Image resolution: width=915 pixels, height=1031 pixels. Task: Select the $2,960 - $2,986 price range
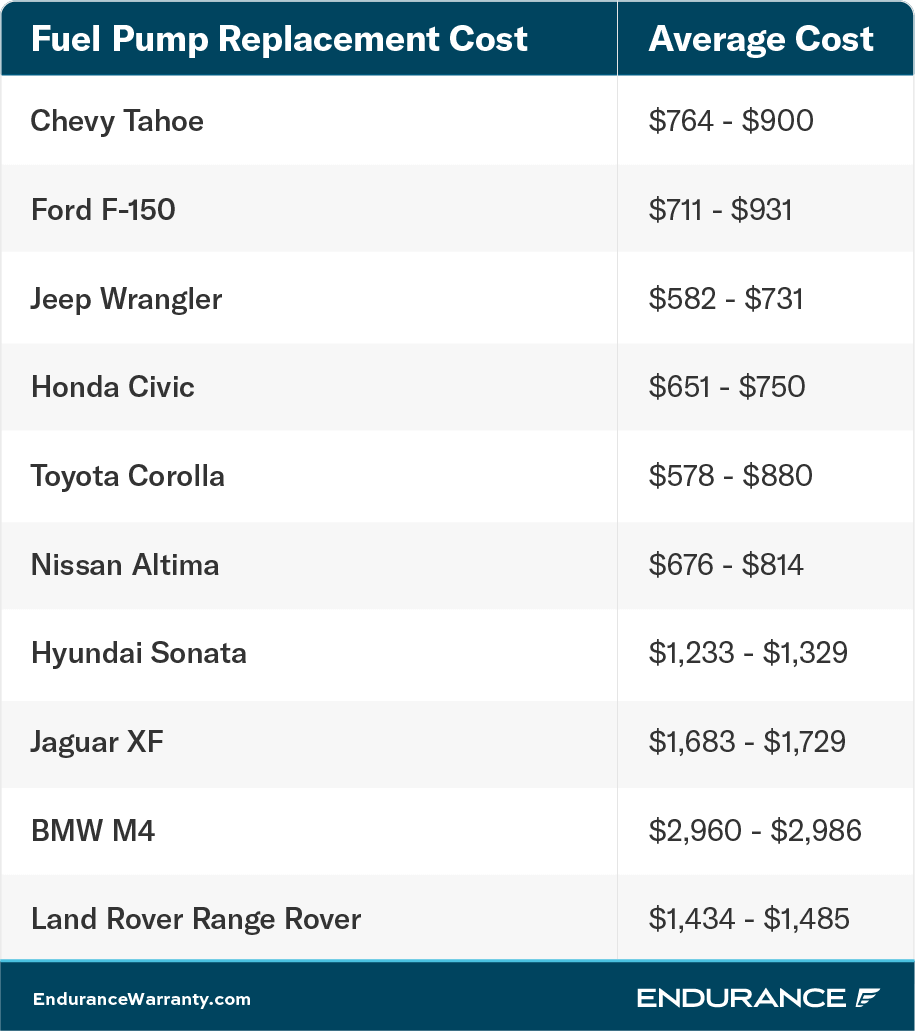pyautogui.click(x=755, y=830)
